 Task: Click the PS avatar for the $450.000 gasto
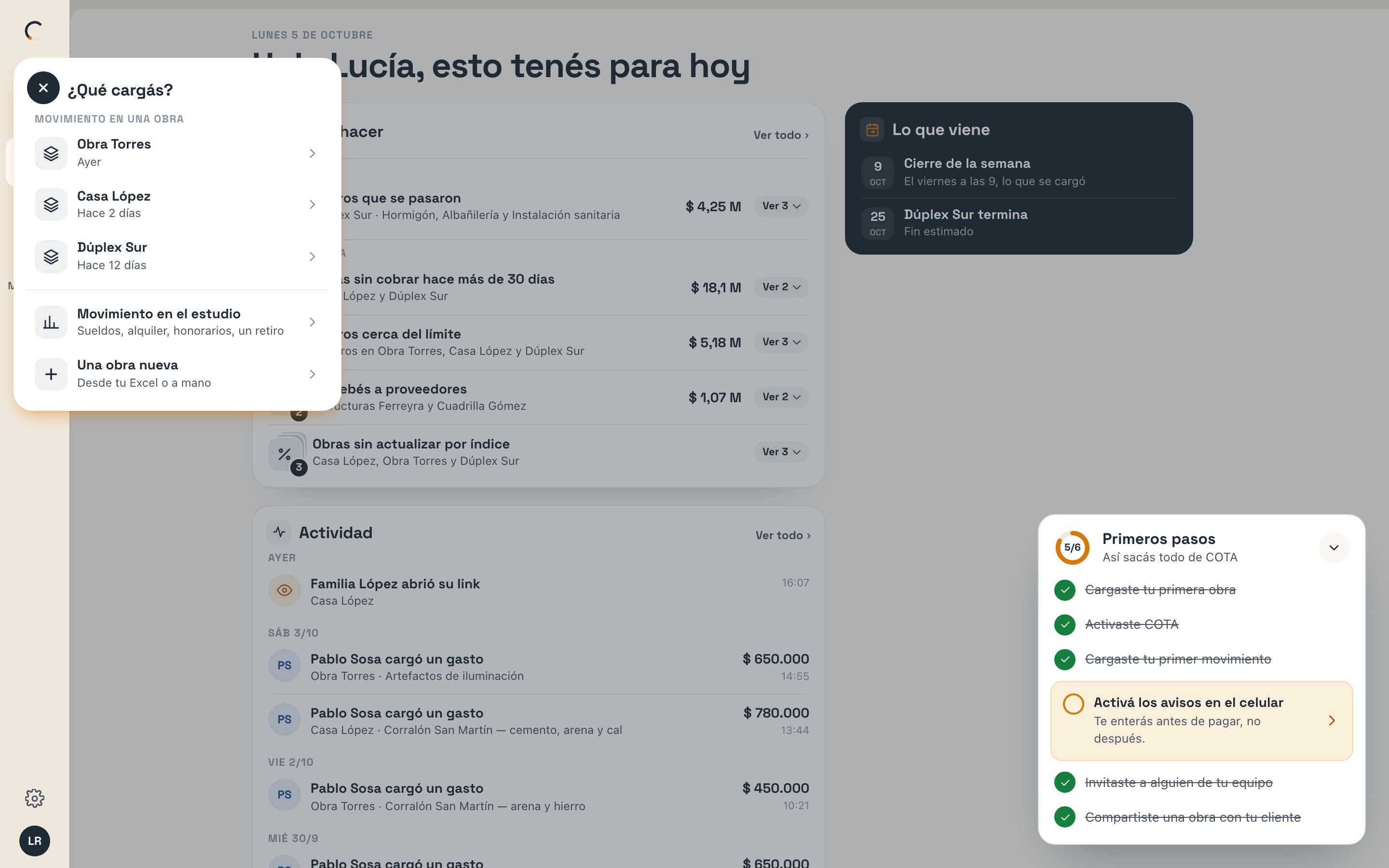pyautogui.click(x=284, y=795)
